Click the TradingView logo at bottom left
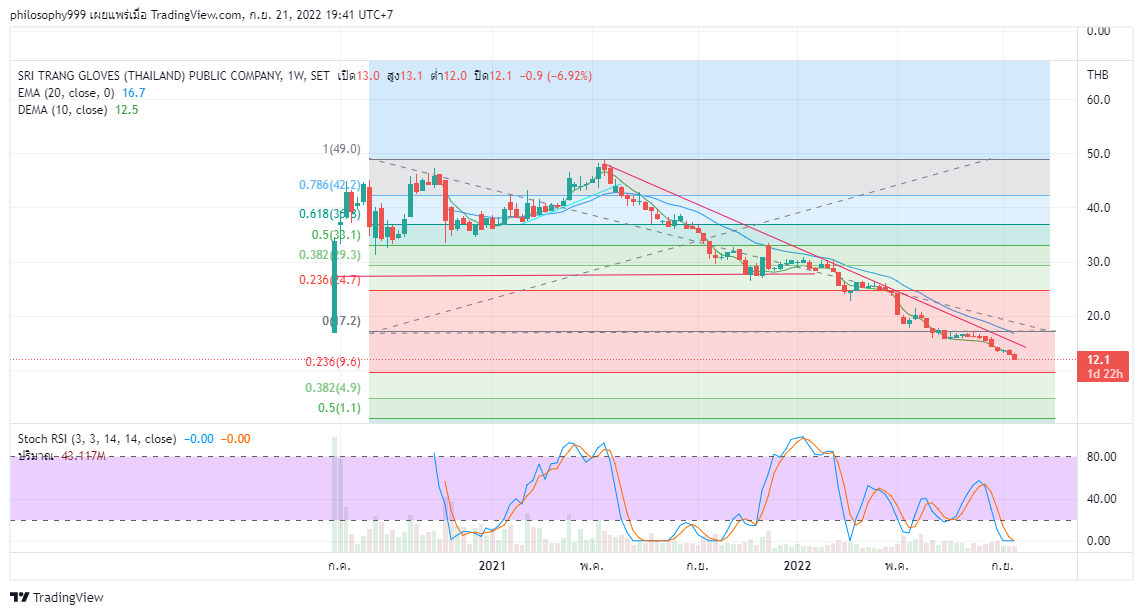Image resolution: width=1143 pixels, height=615 pixels. coord(57,598)
